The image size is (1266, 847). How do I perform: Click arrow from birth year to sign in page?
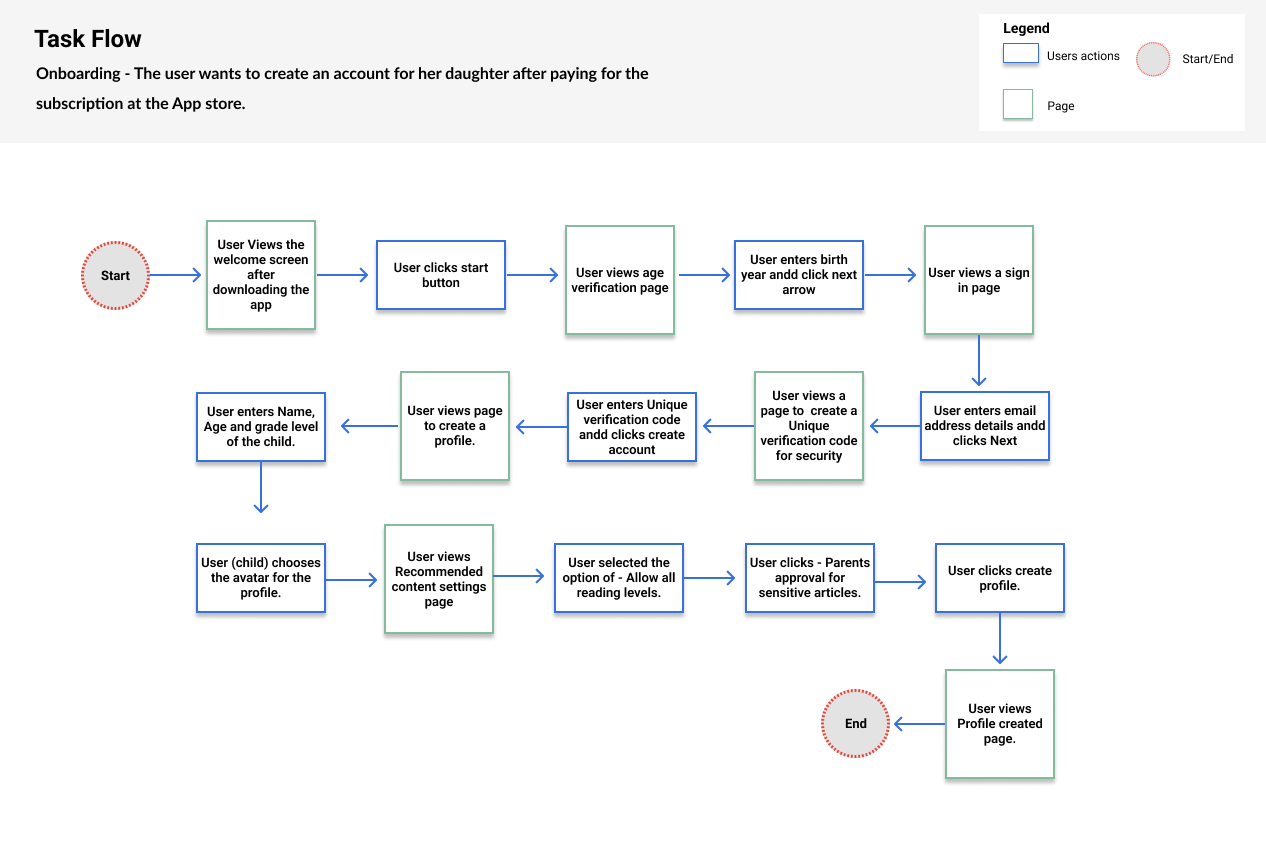(x=891, y=275)
